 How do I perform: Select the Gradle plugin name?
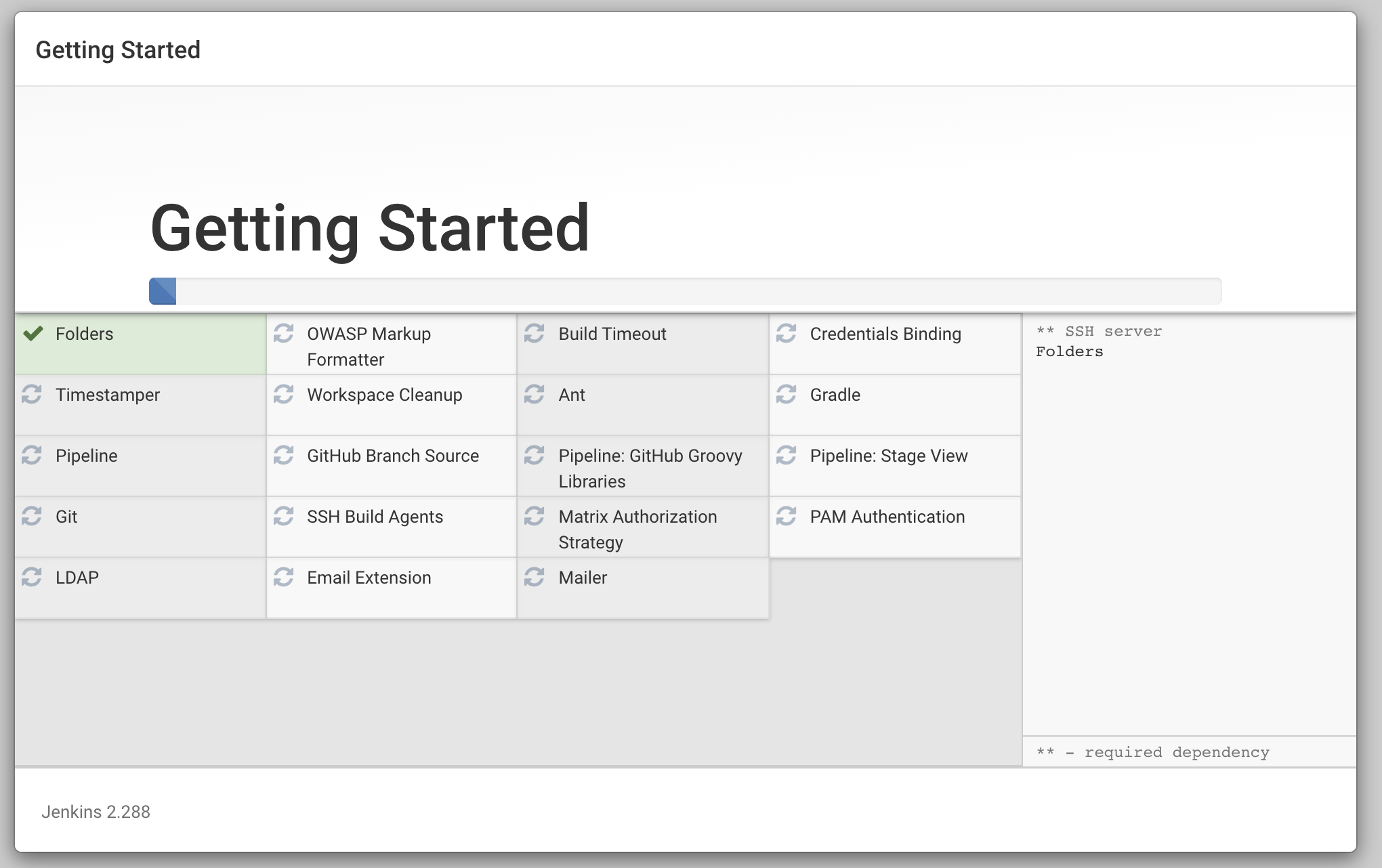click(835, 395)
